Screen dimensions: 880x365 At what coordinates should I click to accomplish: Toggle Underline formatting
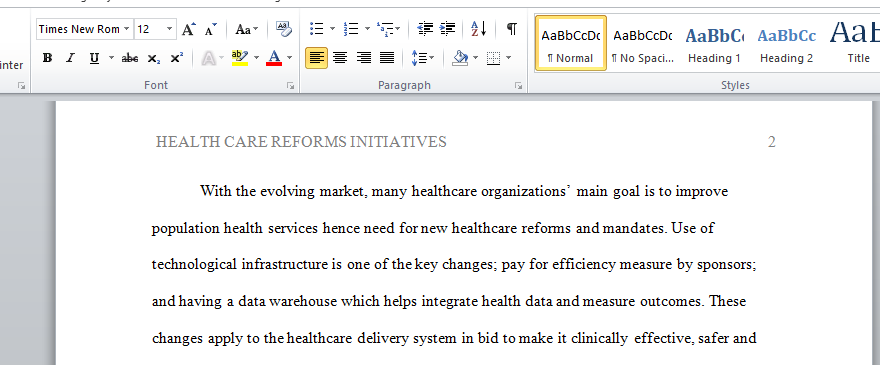[94, 58]
